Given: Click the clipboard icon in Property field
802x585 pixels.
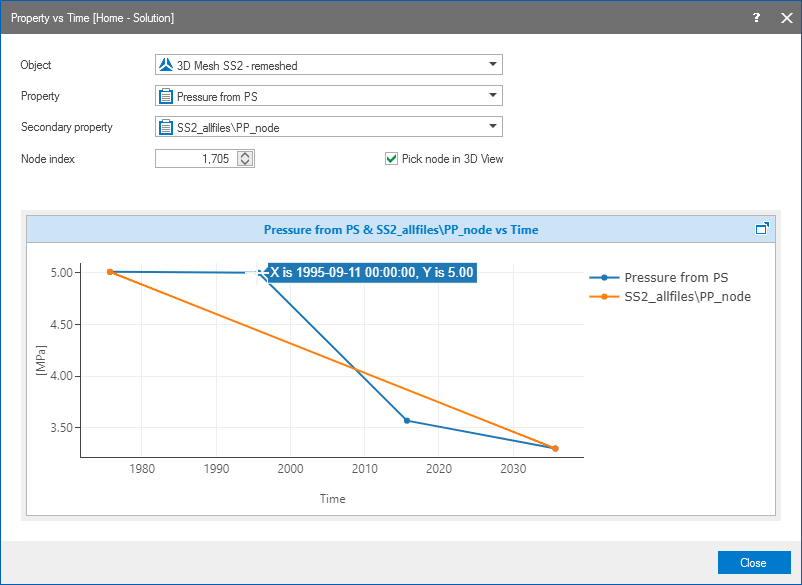Looking at the screenshot, I should (x=166, y=97).
